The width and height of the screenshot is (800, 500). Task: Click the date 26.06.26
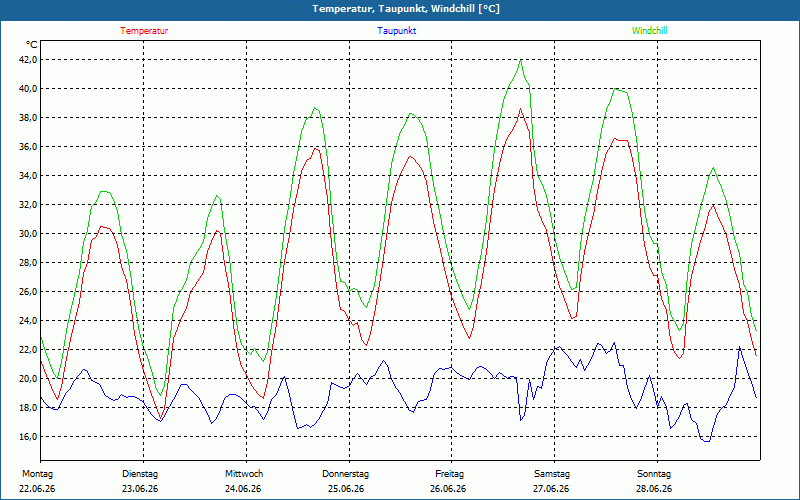click(x=448, y=489)
